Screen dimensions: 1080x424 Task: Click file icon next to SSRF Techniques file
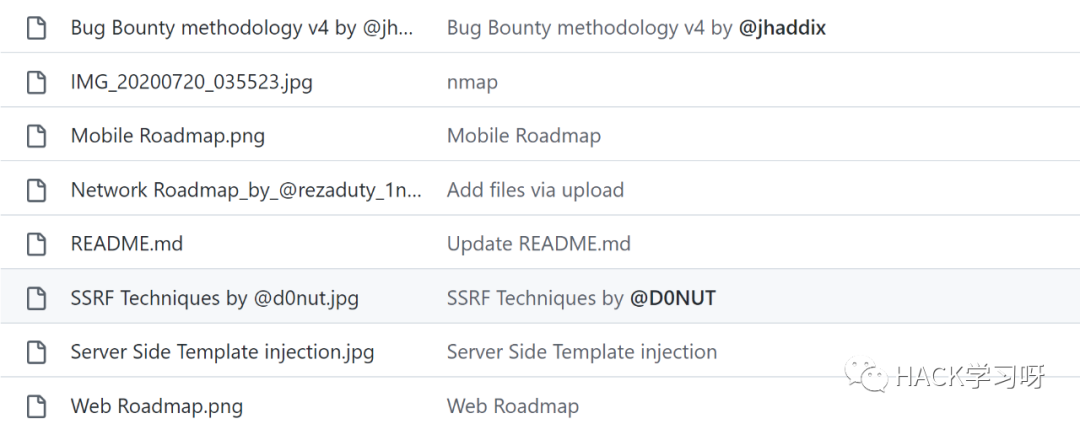click(x=36, y=298)
